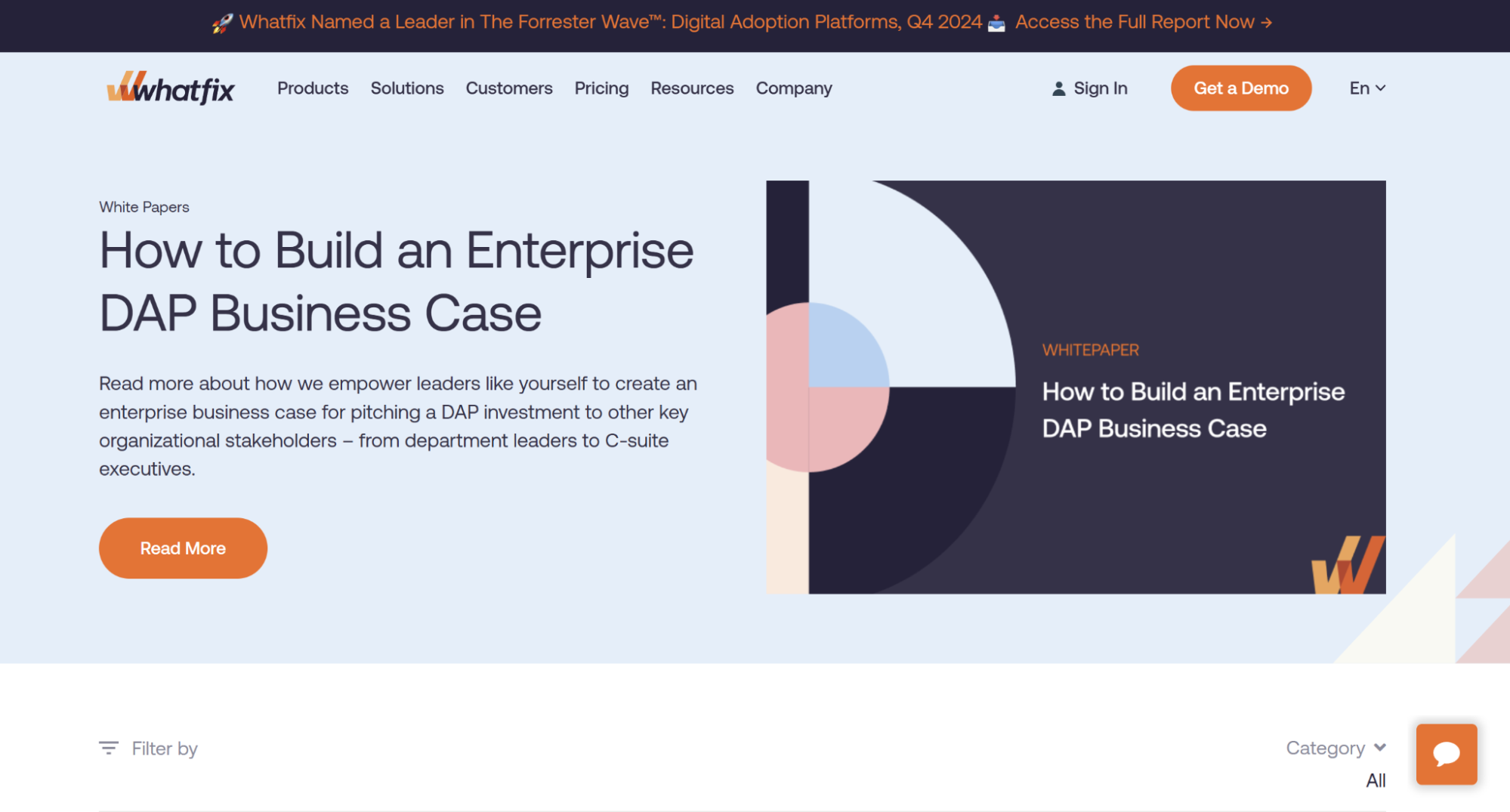This screenshot has width=1510, height=812.
Task: Click the Whatfix logo in header
Action: [x=171, y=88]
